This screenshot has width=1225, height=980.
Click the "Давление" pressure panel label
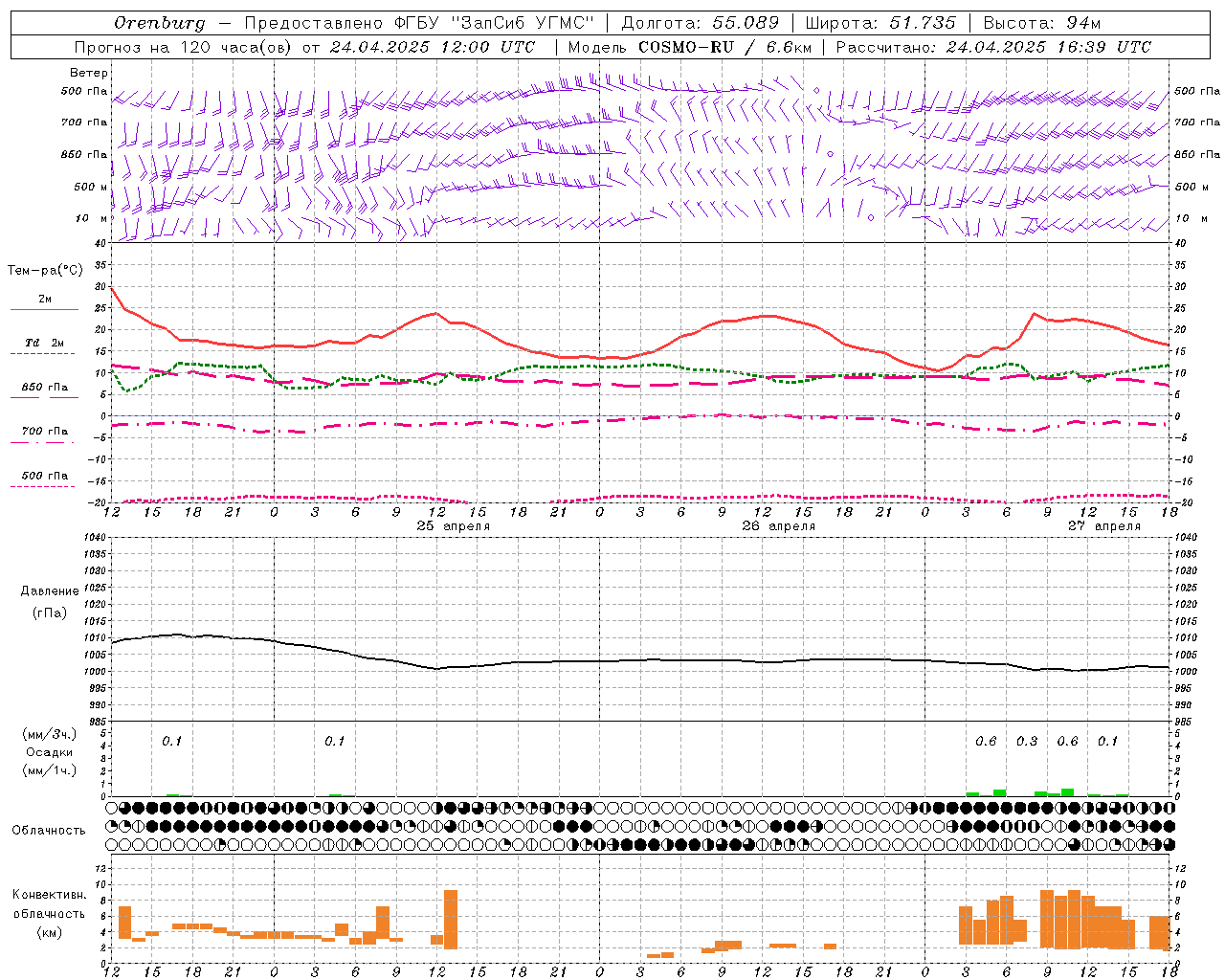[50, 591]
